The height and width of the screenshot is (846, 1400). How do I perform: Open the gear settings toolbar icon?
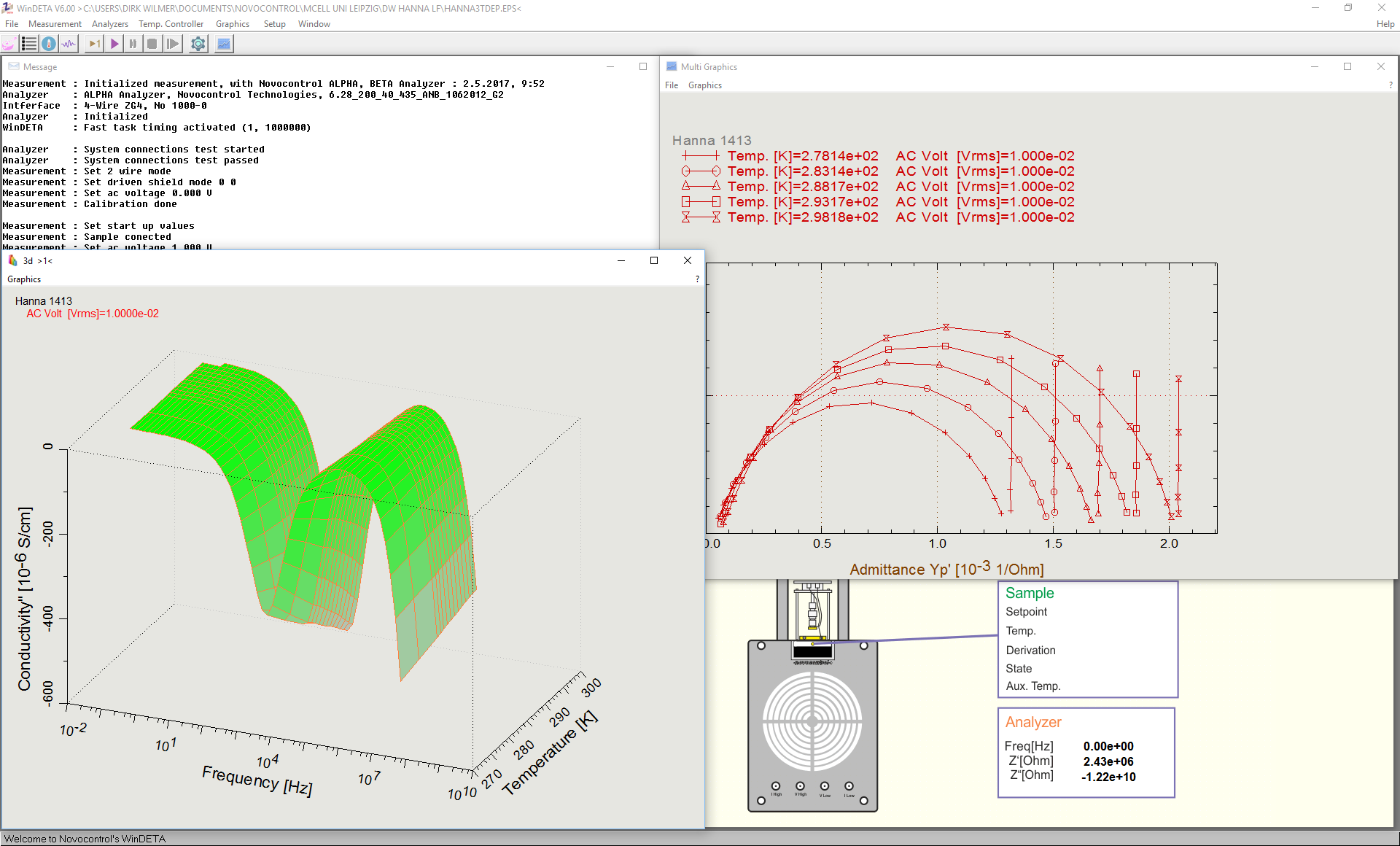click(198, 44)
